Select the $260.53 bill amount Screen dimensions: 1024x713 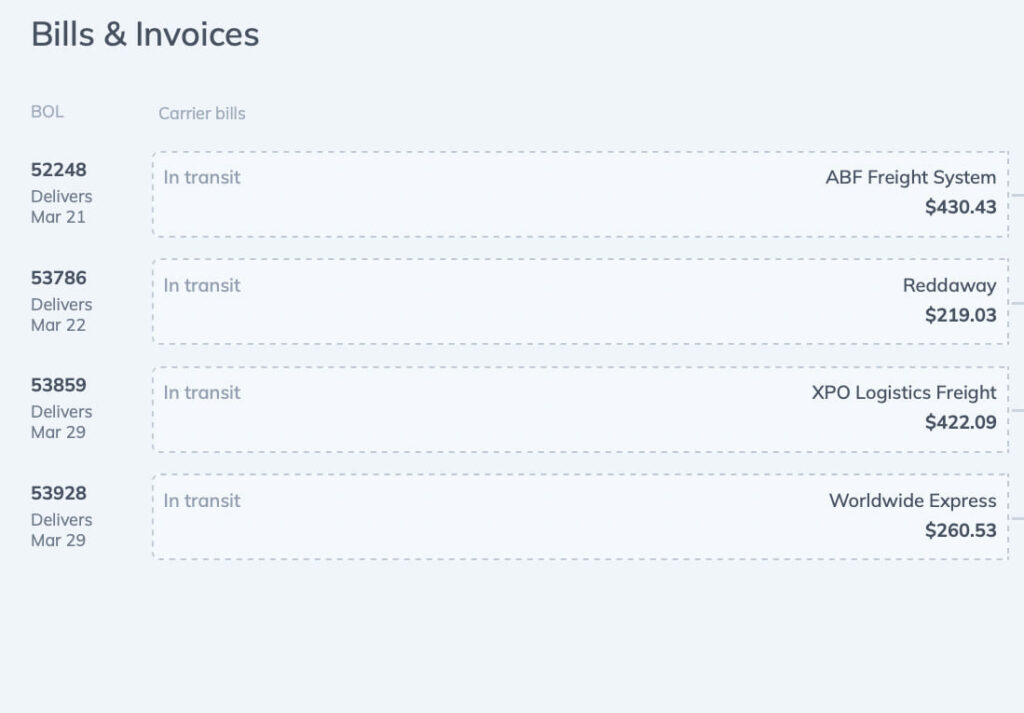(960, 530)
